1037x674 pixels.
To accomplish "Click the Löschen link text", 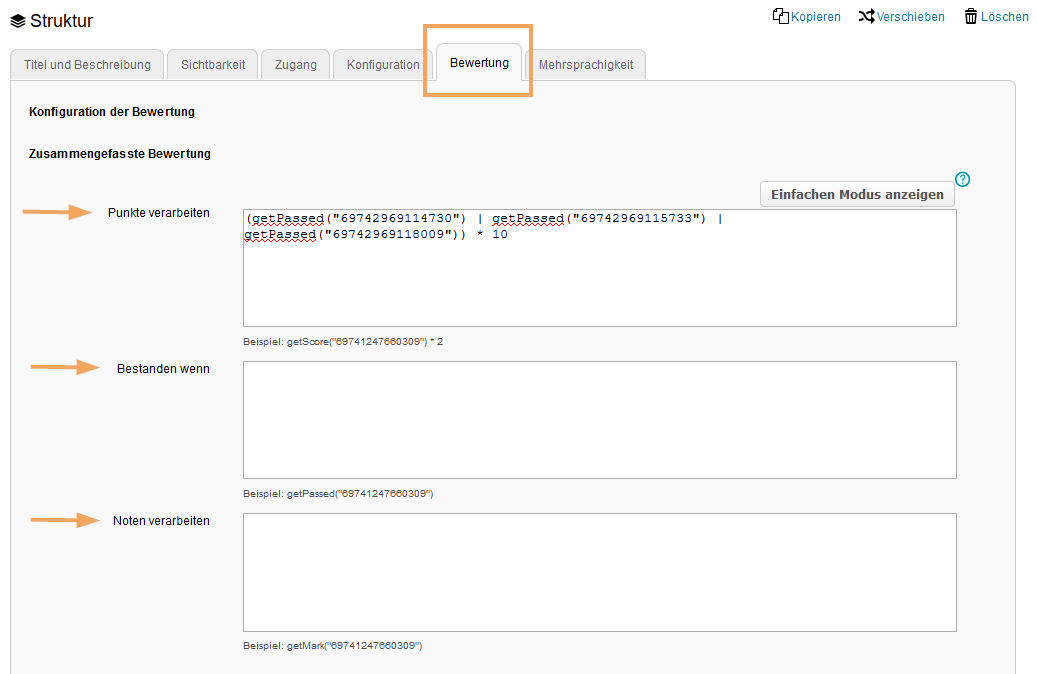I will click(1004, 17).
